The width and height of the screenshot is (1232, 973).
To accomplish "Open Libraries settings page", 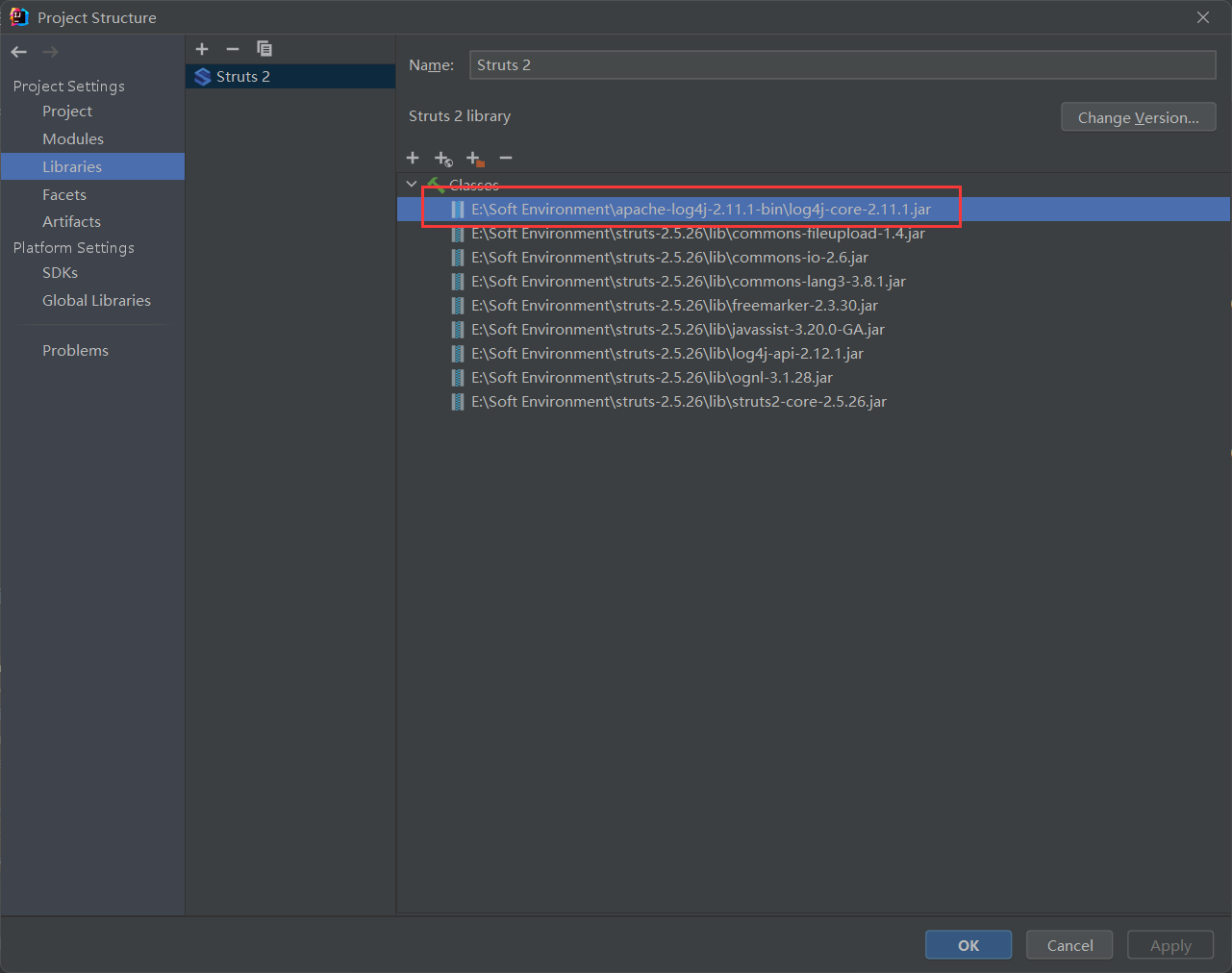I will click(92, 166).
